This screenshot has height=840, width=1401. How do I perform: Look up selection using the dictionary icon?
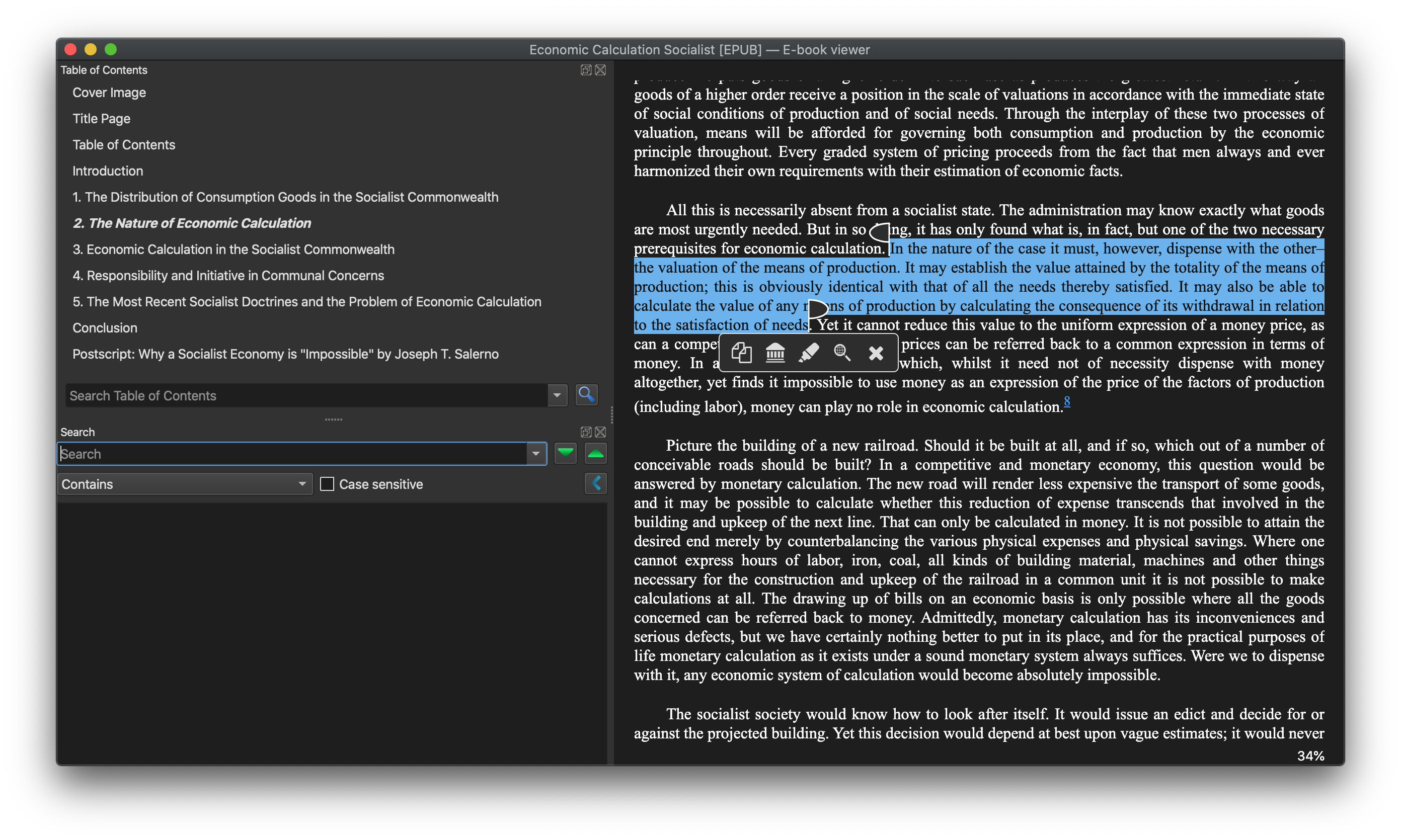point(775,353)
